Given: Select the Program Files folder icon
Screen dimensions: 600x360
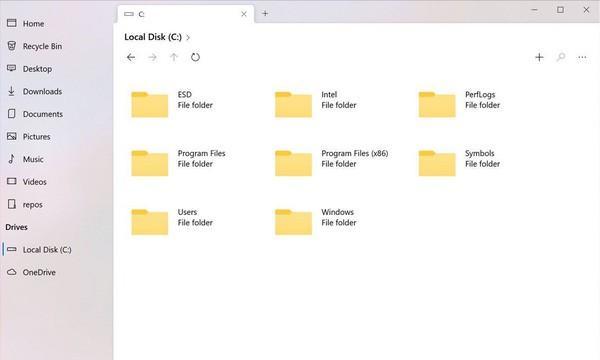Looking at the screenshot, I should (x=150, y=163).
